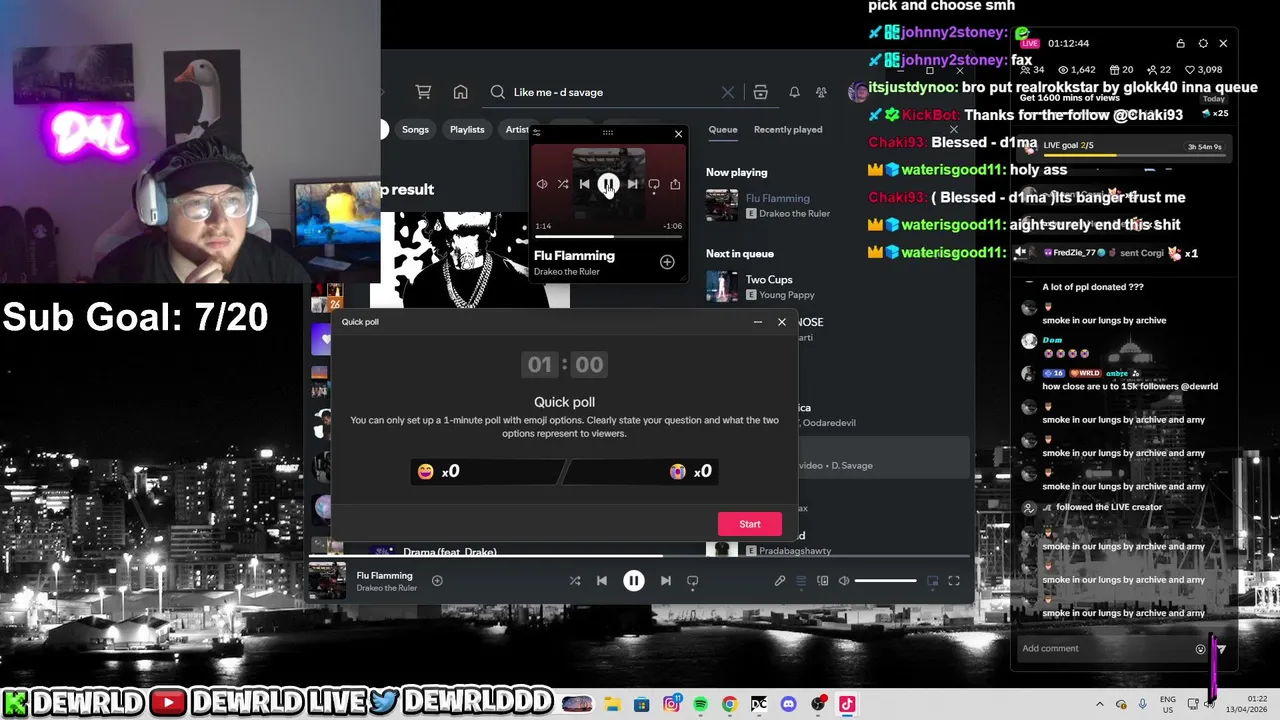Click the Flu Flamming cover in bottom bar
The height and width of the screenshot is (720, 1280).
[327, 580]
